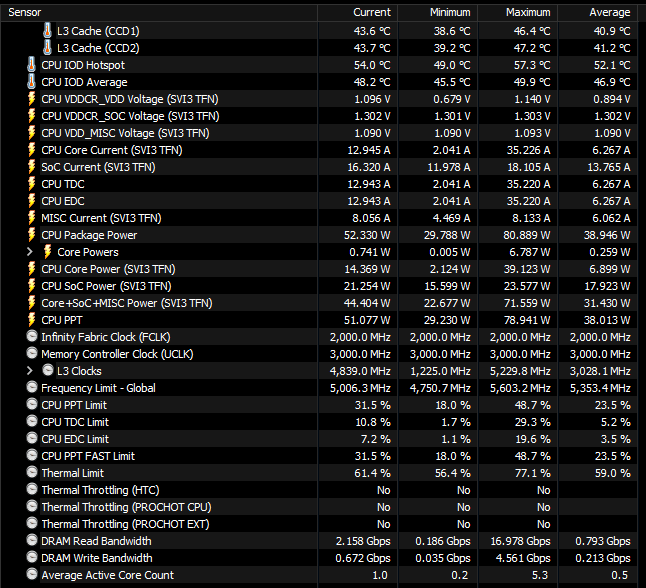Screen dimensions: 646x588
Task: Click the lightning icon next to CPU EDC
Action: pos(31,201)
